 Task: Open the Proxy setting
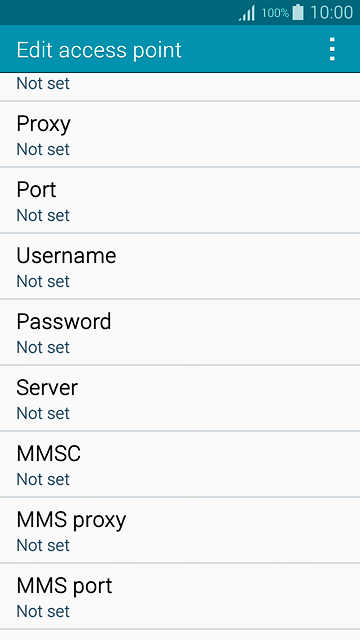(x=180, y=134)
